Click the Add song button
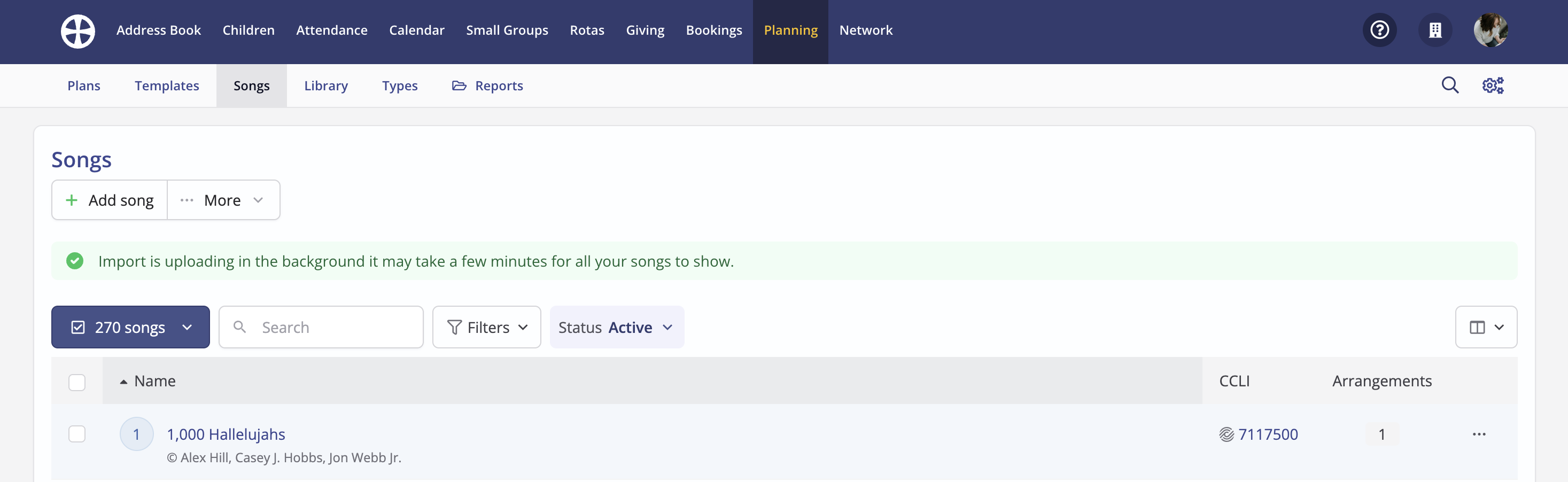 pos(110,200)
